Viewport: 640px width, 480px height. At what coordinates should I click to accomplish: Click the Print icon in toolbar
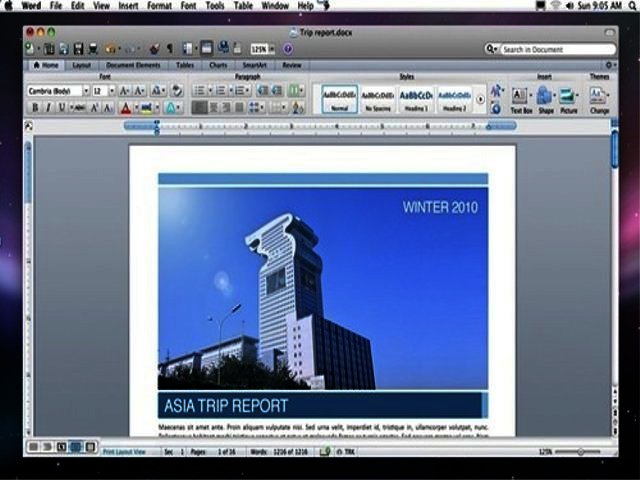coord(93,48)
